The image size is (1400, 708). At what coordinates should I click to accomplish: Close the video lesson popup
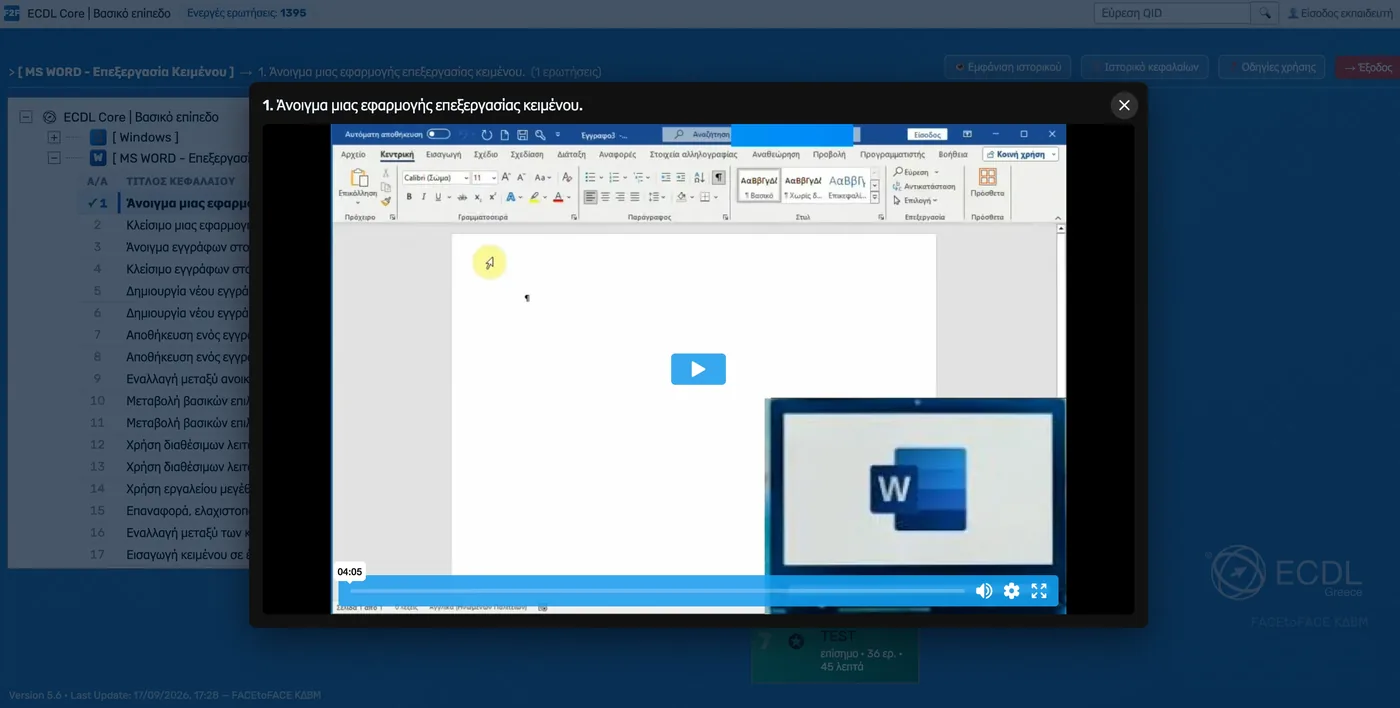[x=1124, y=105]
